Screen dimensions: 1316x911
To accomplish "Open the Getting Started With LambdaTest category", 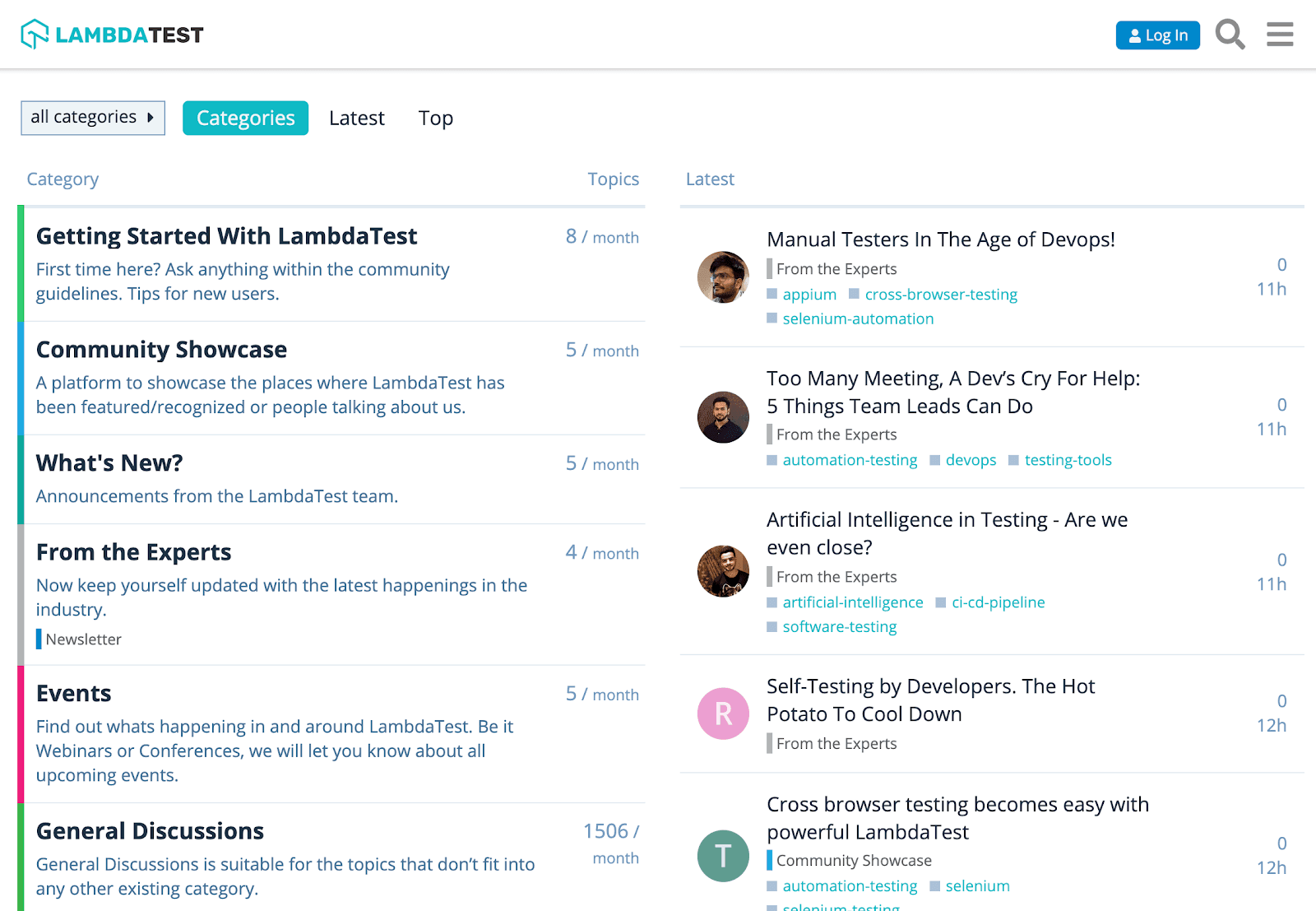I will pos(226,236).
